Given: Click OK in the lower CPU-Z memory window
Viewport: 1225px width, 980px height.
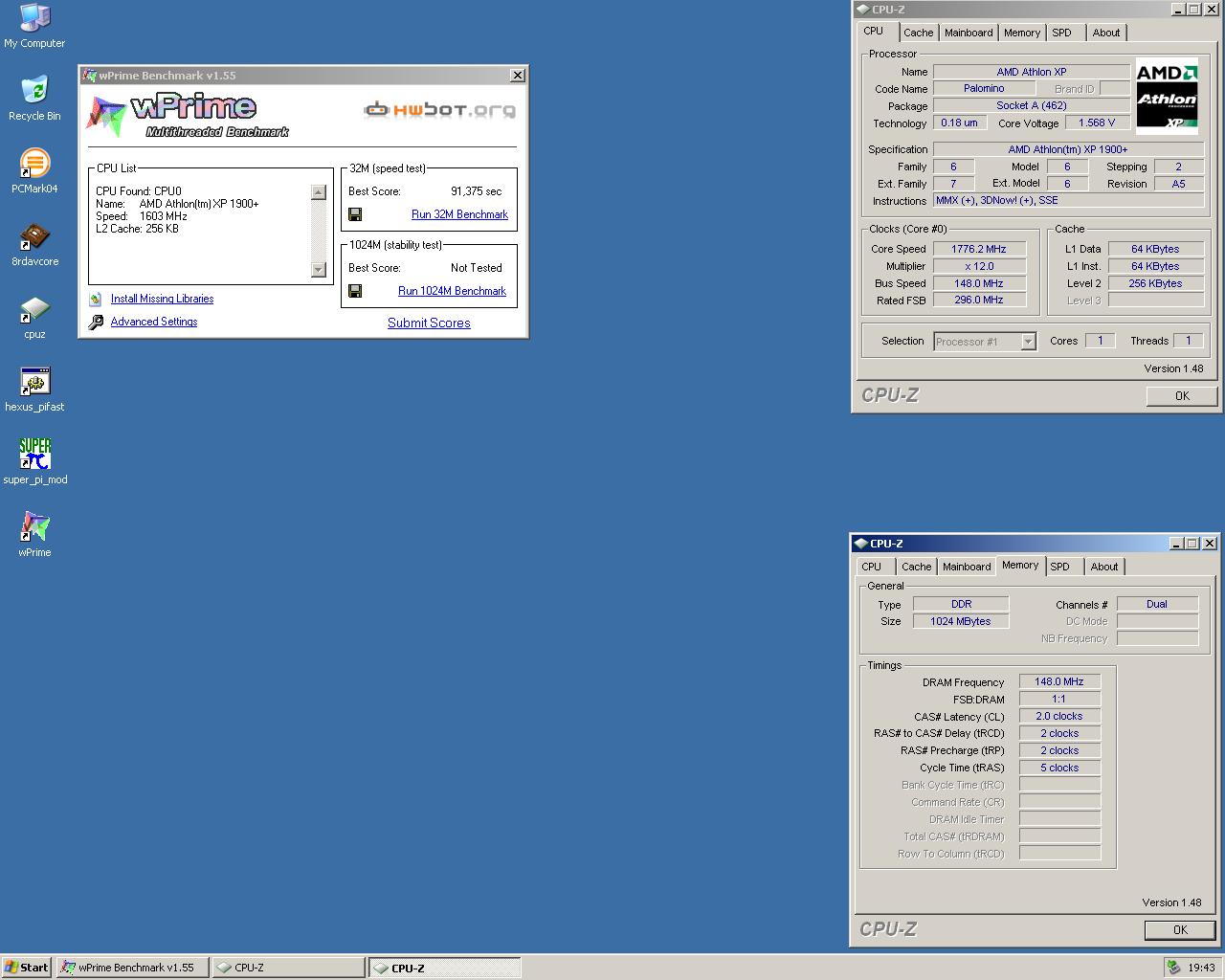Looking at the screenshot, I should tap(1180, 930).
